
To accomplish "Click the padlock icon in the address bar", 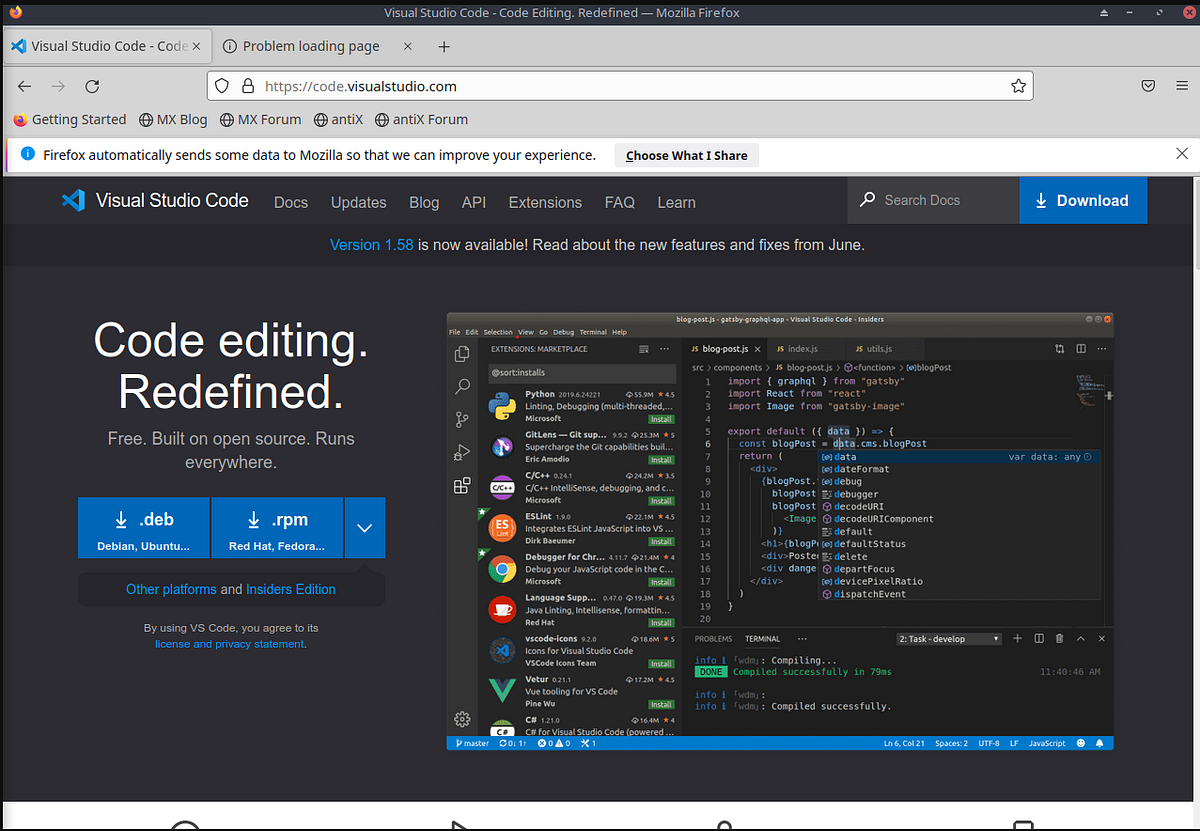I will [x=247, y=86].
